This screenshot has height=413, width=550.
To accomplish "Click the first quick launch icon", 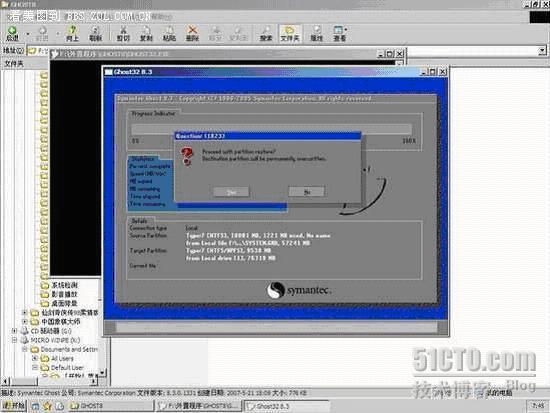I will tap(35, 406).
